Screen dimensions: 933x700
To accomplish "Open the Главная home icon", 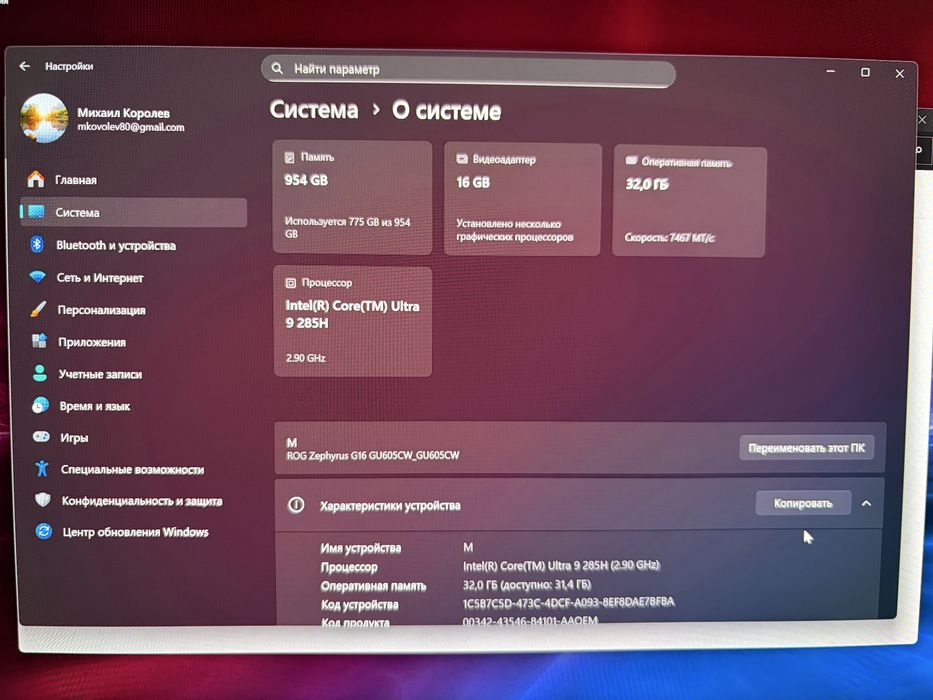I will click(x=36, y=179).
